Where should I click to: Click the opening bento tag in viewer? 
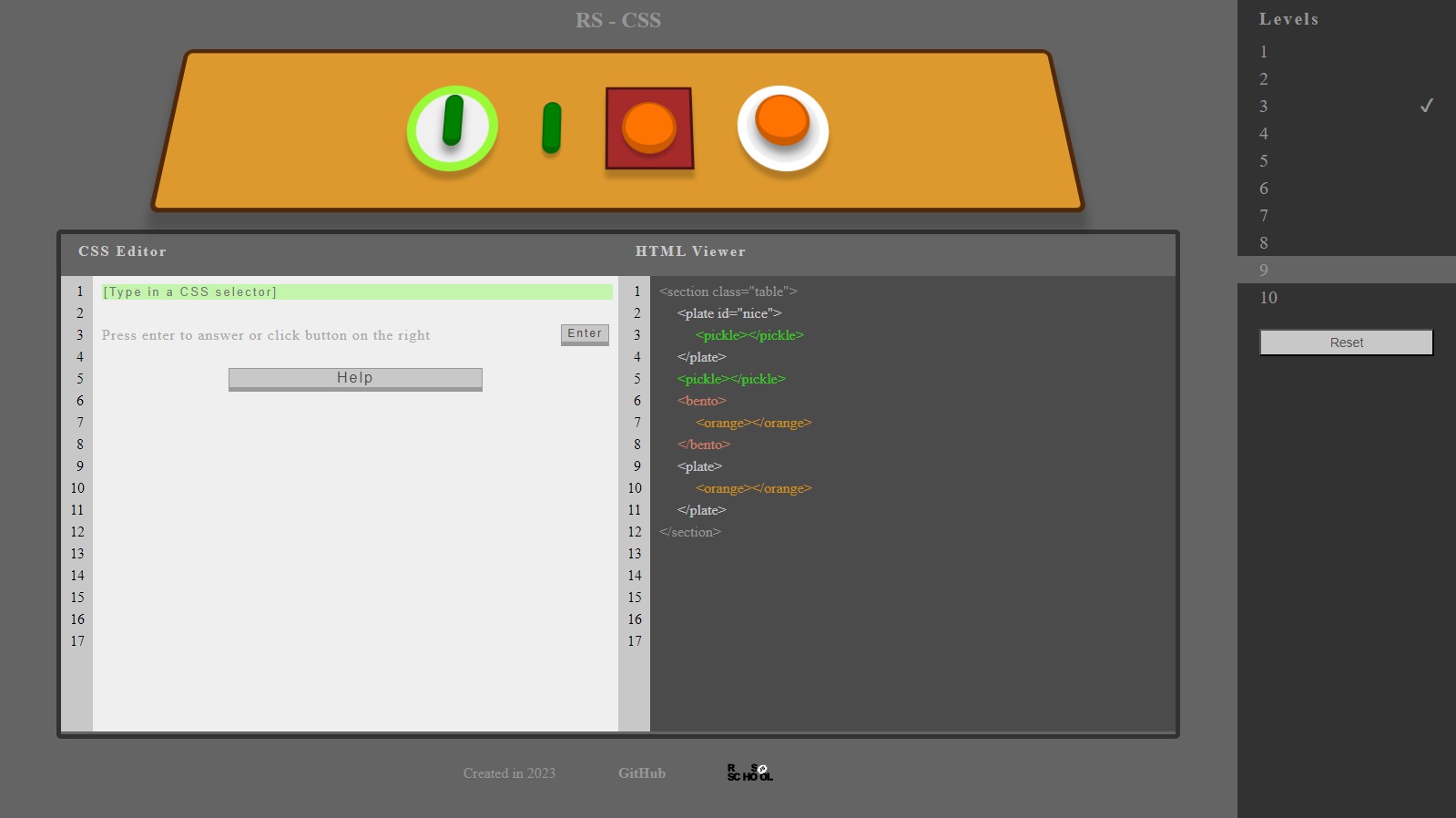tap(701, 401)
